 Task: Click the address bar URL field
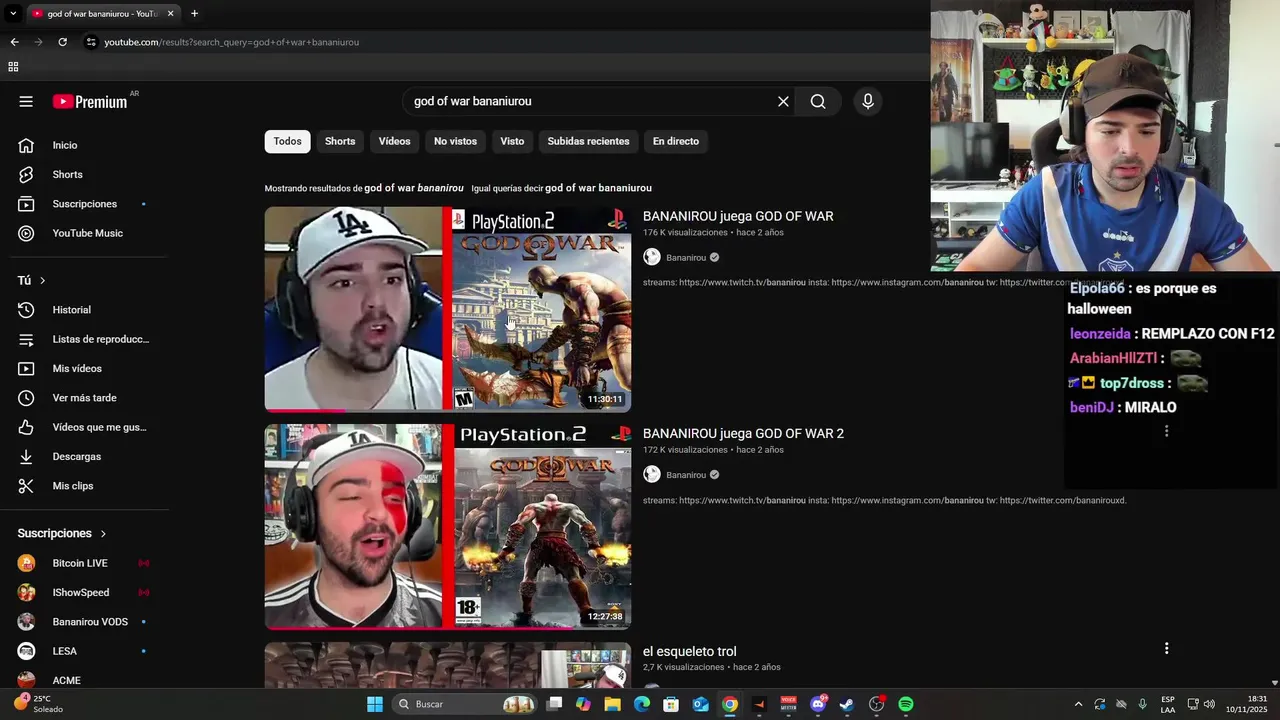(x=500, y=42)
